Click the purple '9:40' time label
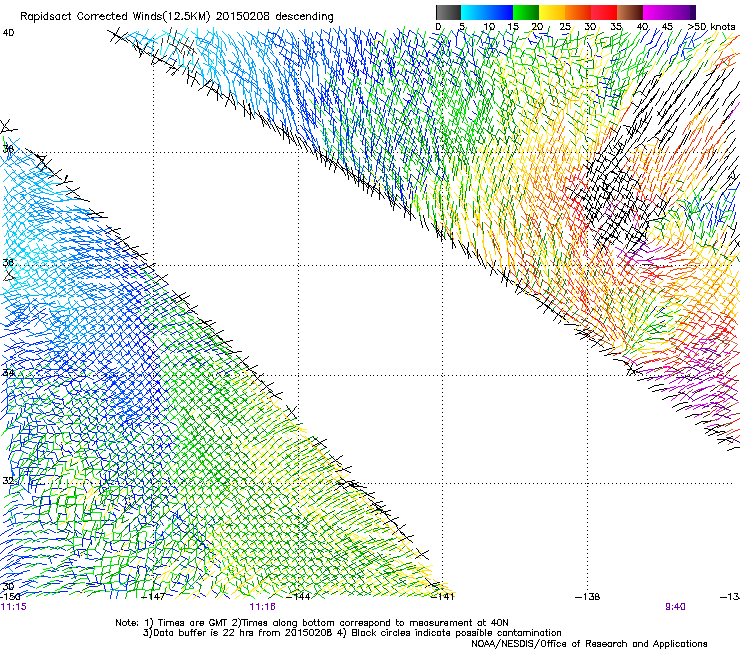740x650 pixels. click(675, 607)
